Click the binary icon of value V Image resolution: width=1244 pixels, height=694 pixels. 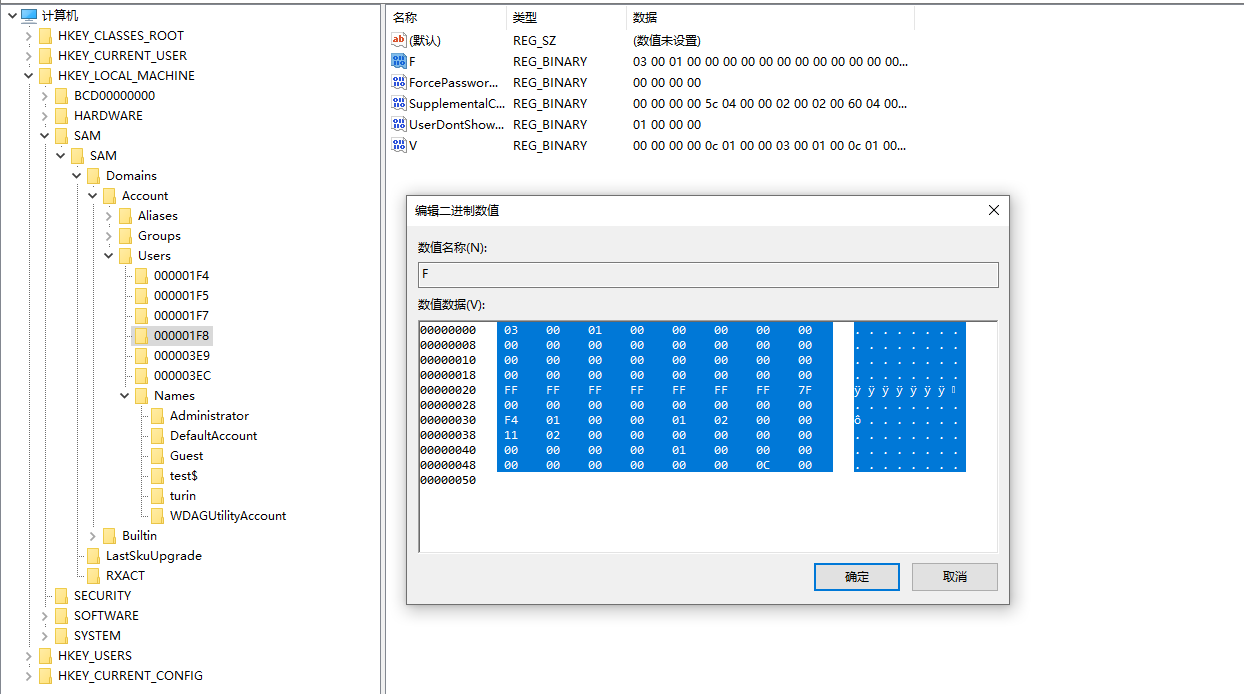pyautogui.click(x=399, y=145)
